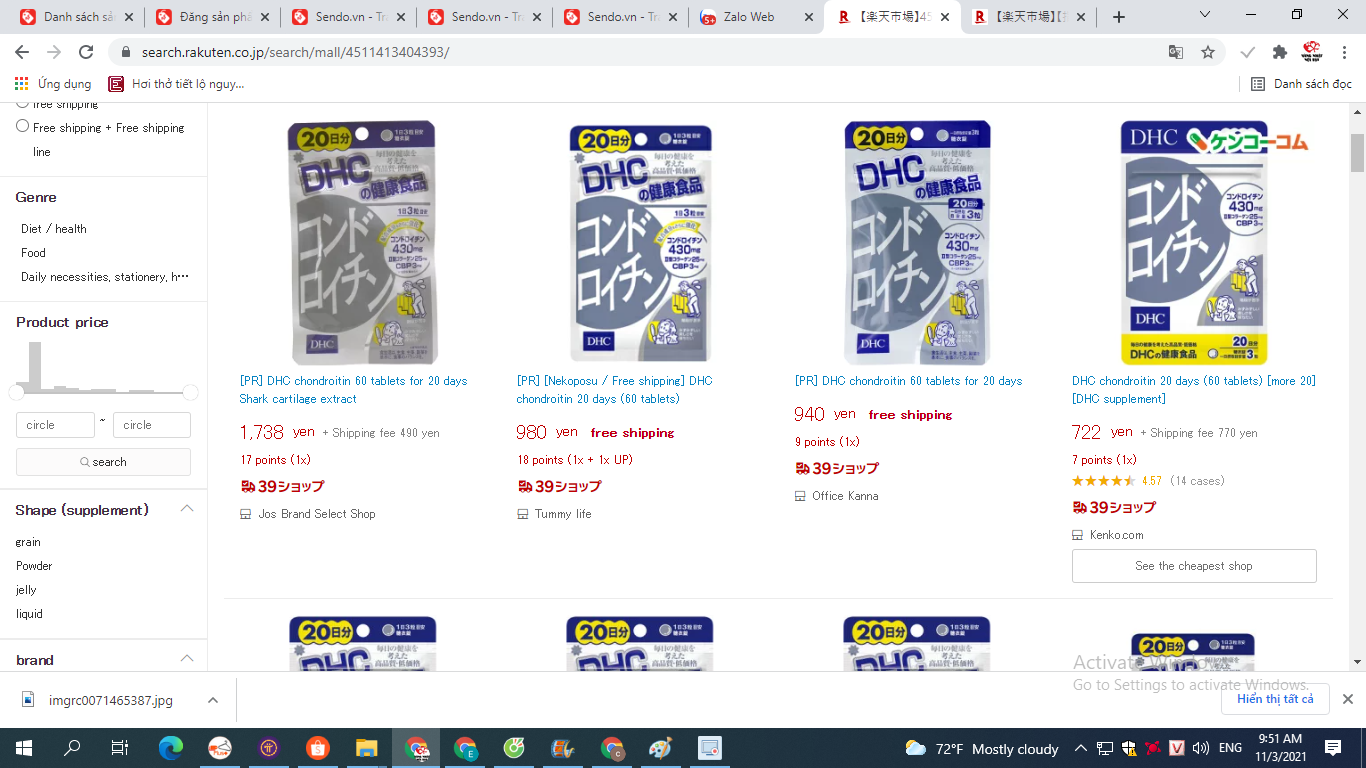Open options arrow for imgrc0071465387.jpg download
The width and height of the screenshot is (1366, 768).
(213, 700)
